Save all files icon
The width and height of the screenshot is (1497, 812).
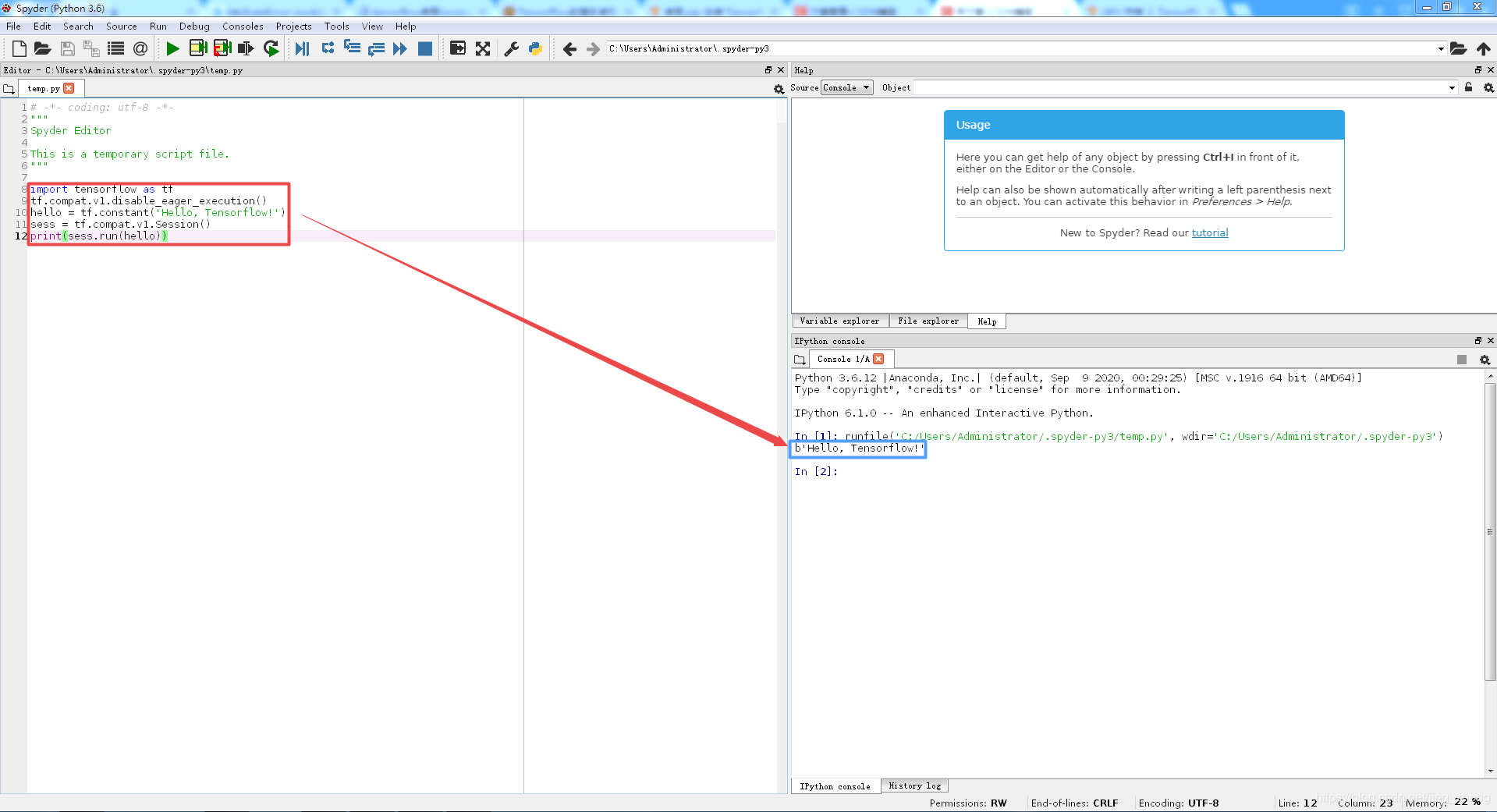coord(91,48)
